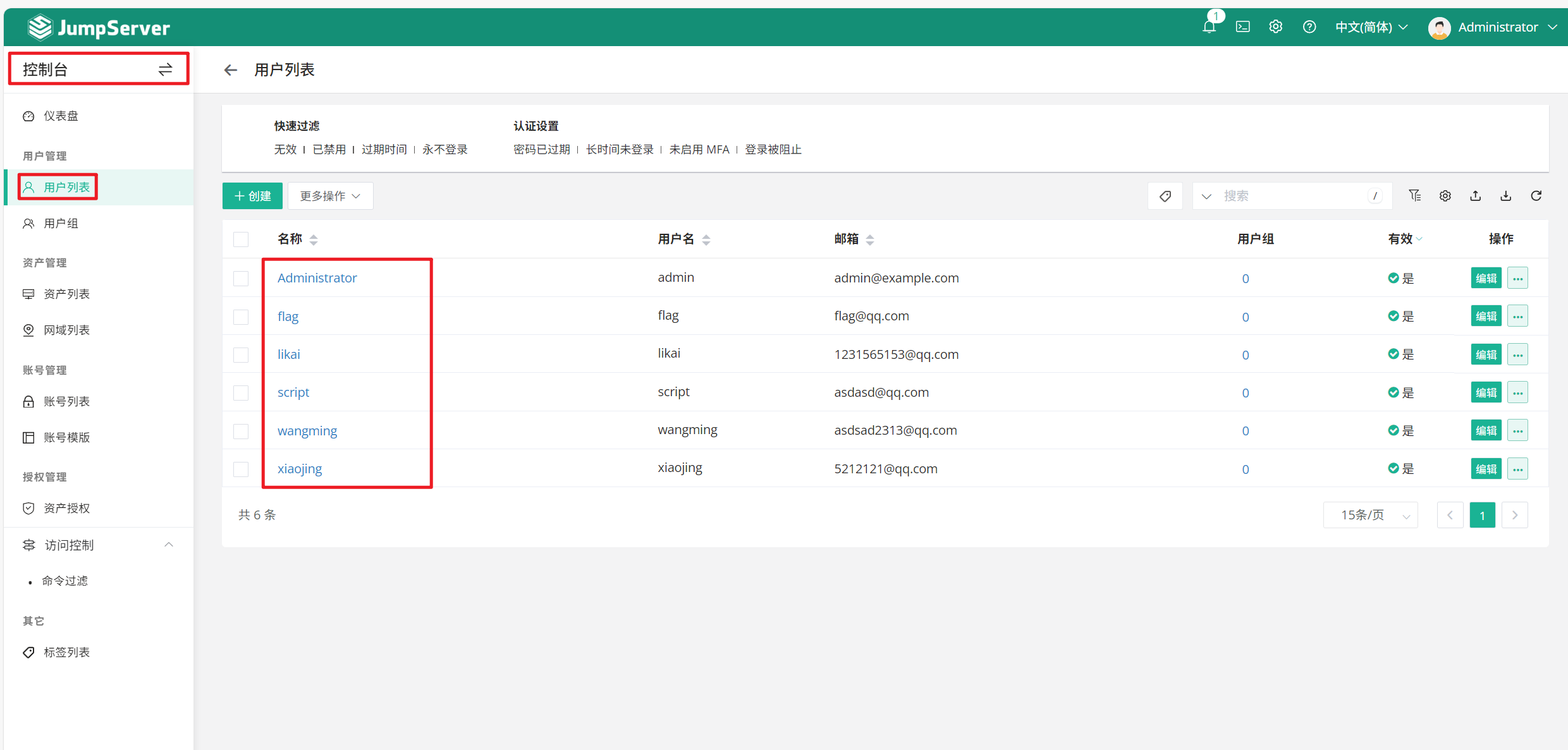Open system settings gear in header

(x=1276, y=27)
